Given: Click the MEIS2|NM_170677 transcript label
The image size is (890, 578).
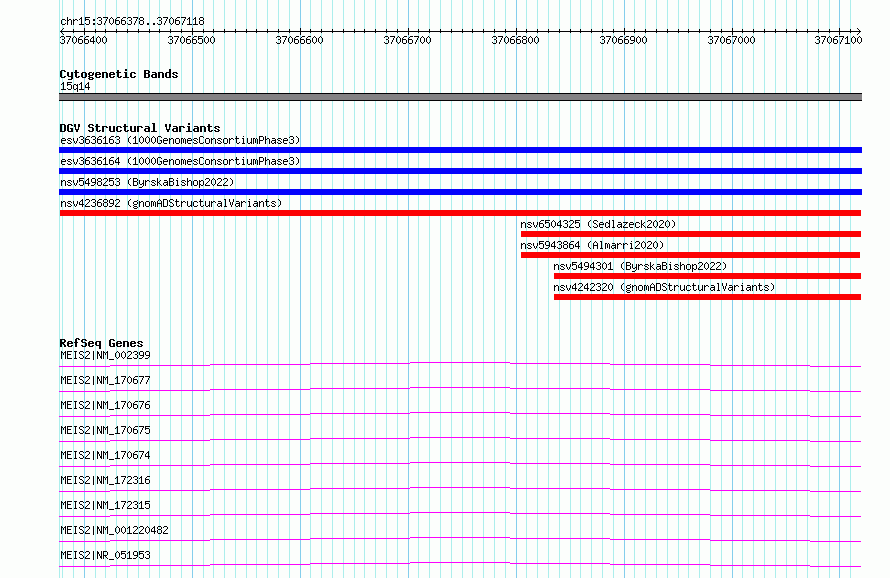Looking at the screenshot, I should point(106,380).
